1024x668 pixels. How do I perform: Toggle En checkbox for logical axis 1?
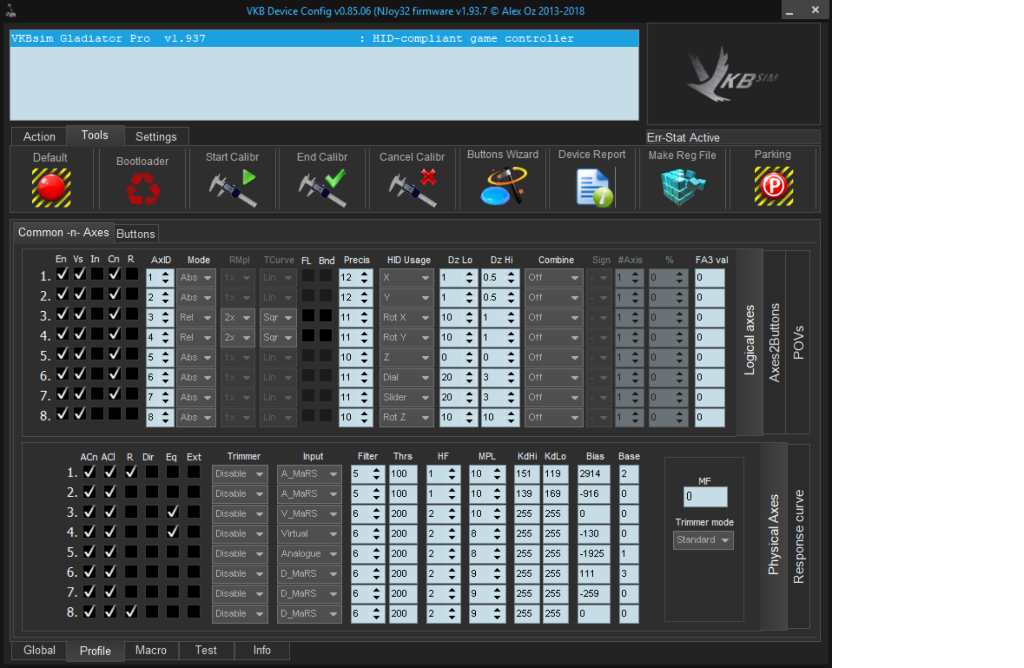62,275
